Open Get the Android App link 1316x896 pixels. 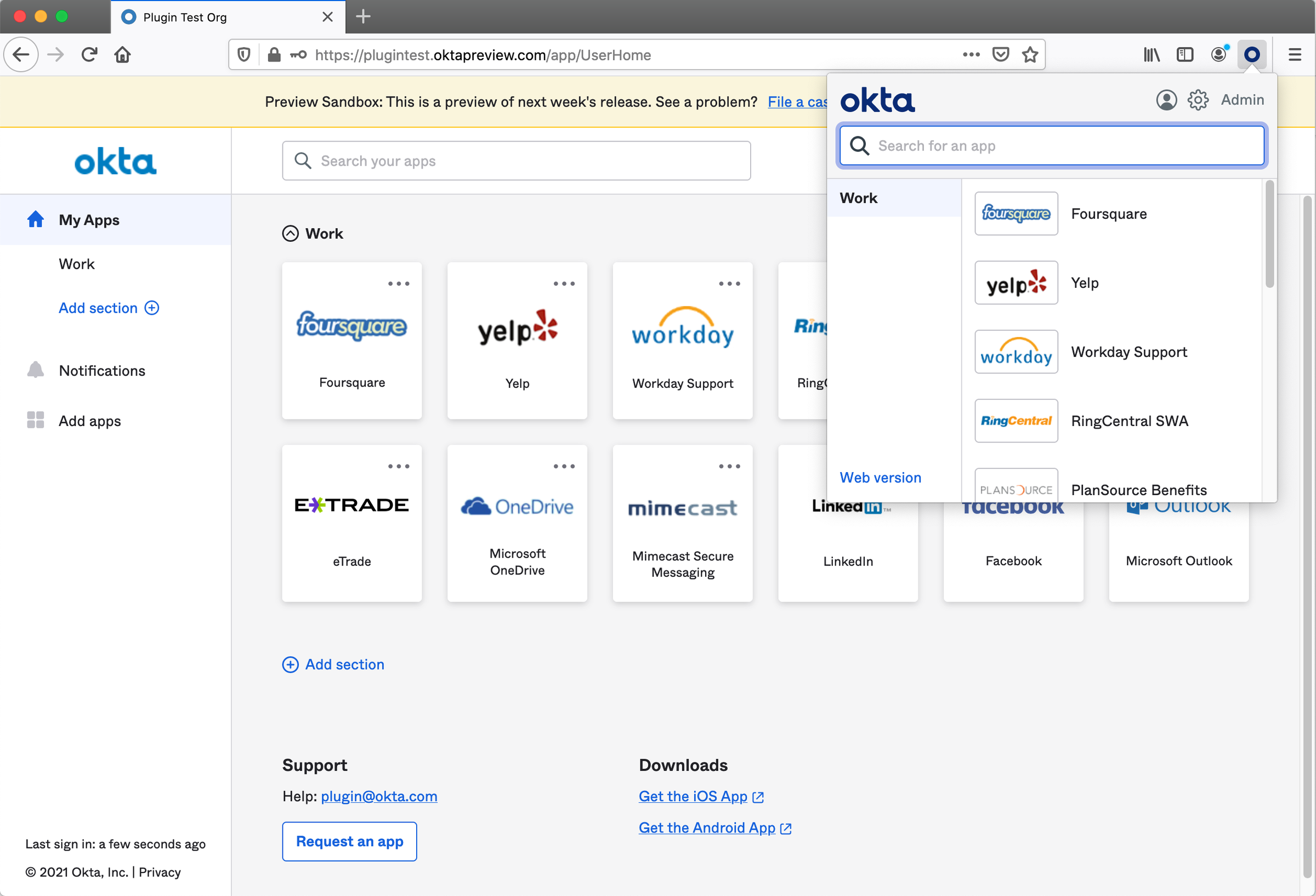pos(715,827)
